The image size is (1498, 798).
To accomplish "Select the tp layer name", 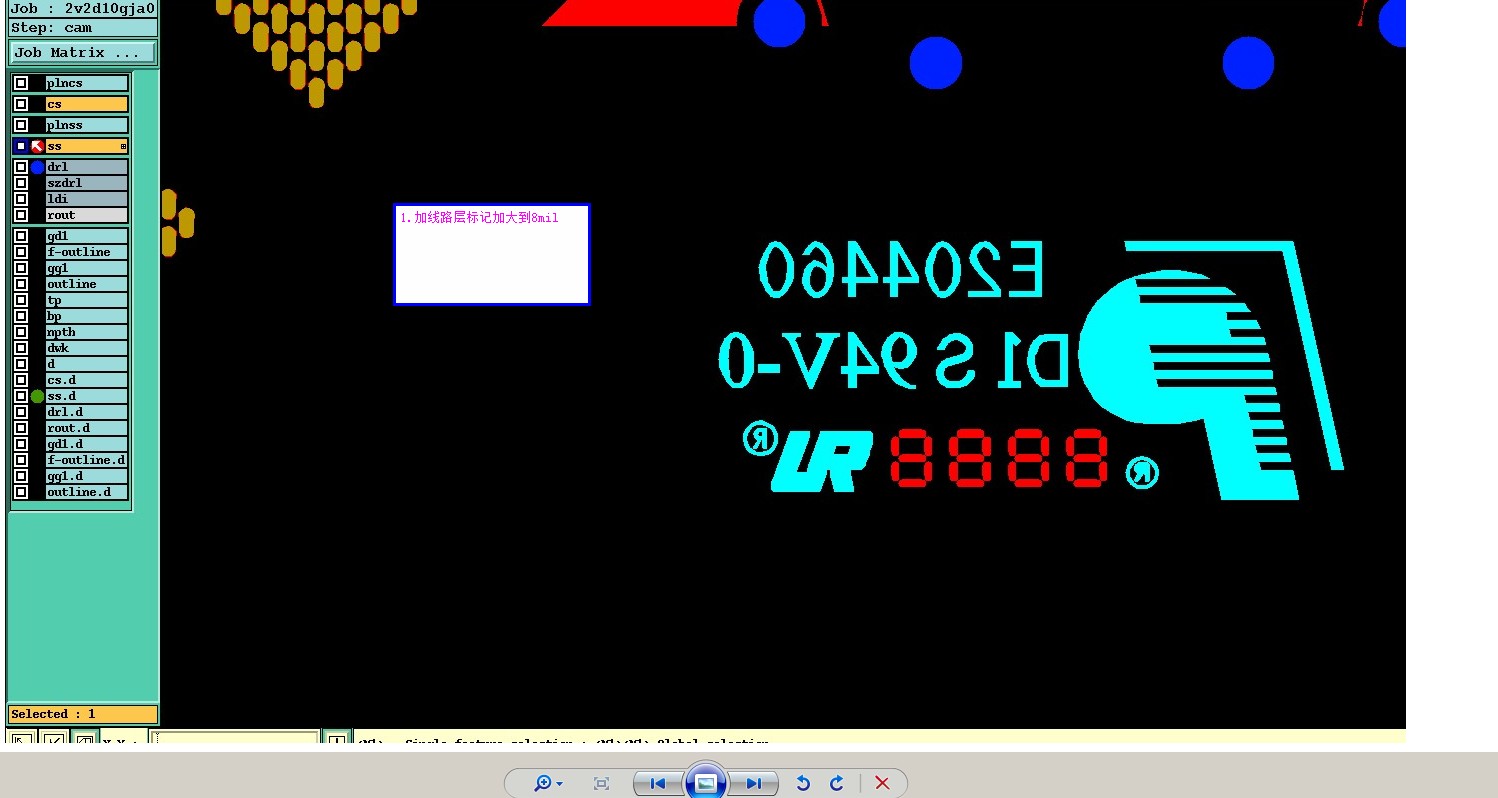I will (x=87, y=300).
